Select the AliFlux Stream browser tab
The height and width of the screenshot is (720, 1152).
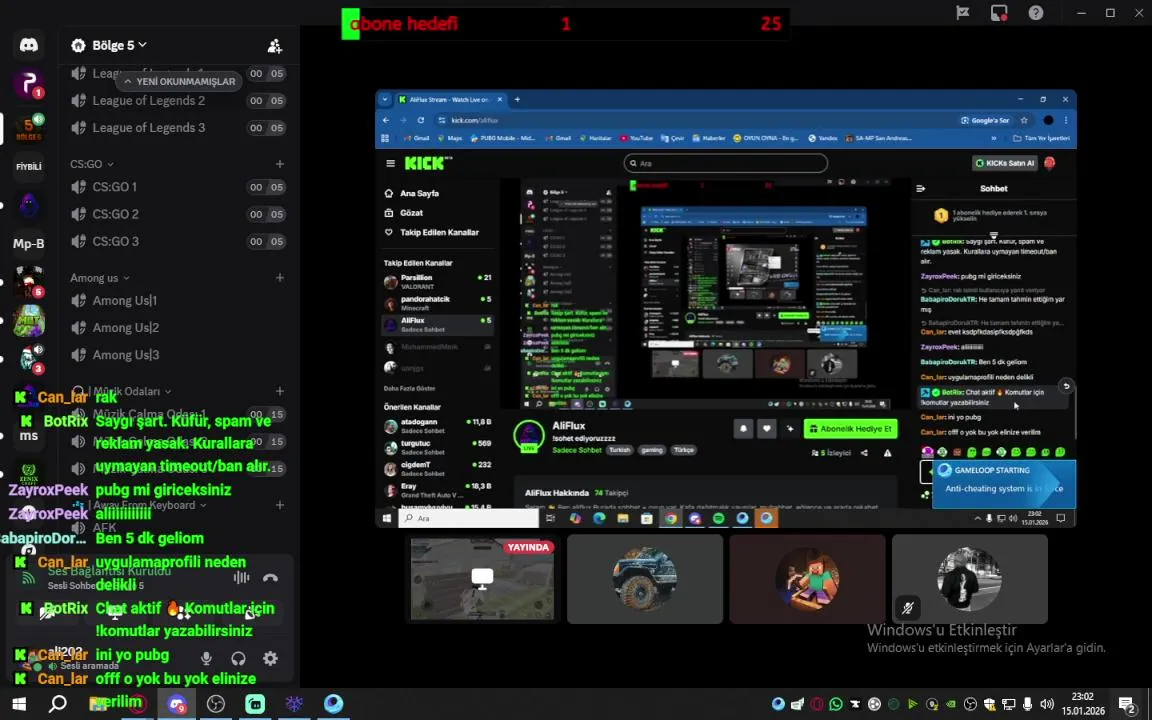pyautogui.click(x=450, y=99)
